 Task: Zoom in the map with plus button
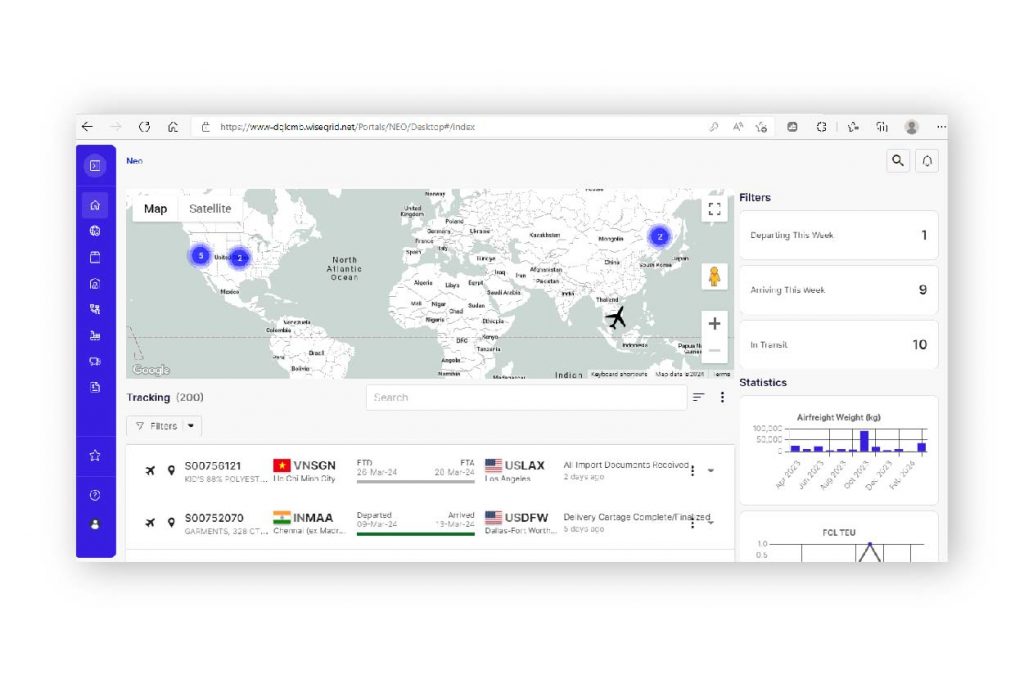714,324
